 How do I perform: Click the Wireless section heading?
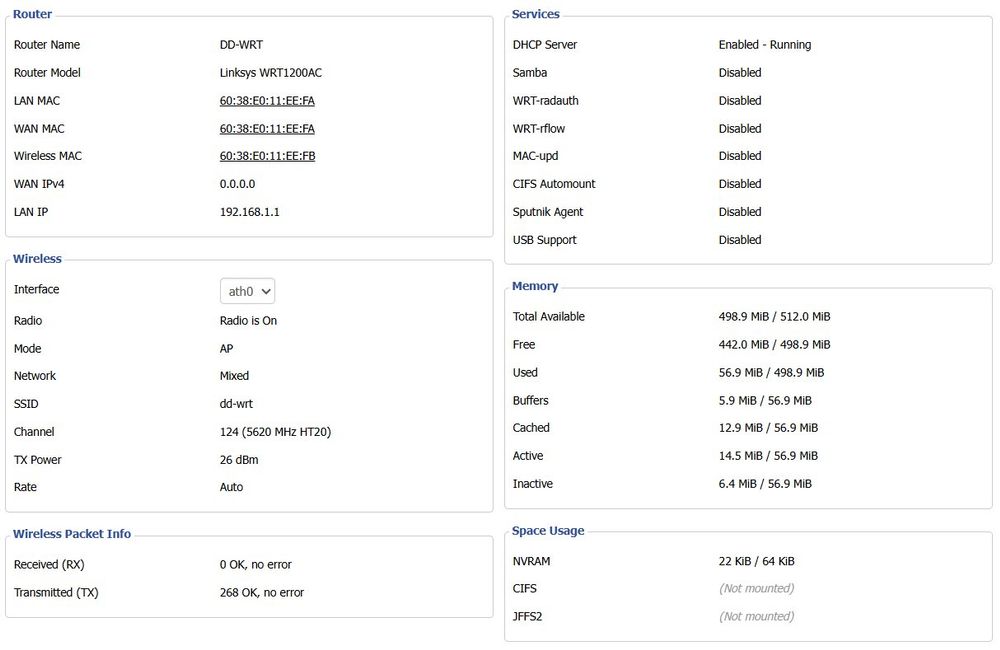37,258
